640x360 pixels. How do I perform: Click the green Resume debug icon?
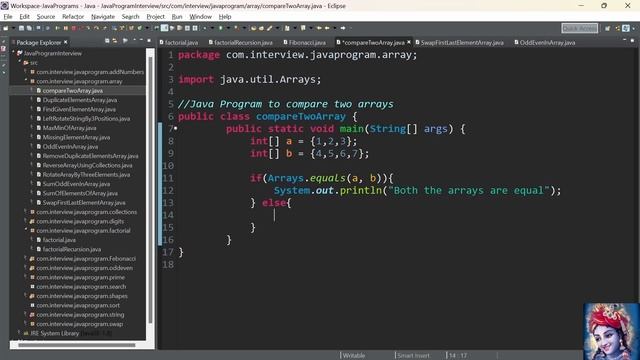[57, 28]
